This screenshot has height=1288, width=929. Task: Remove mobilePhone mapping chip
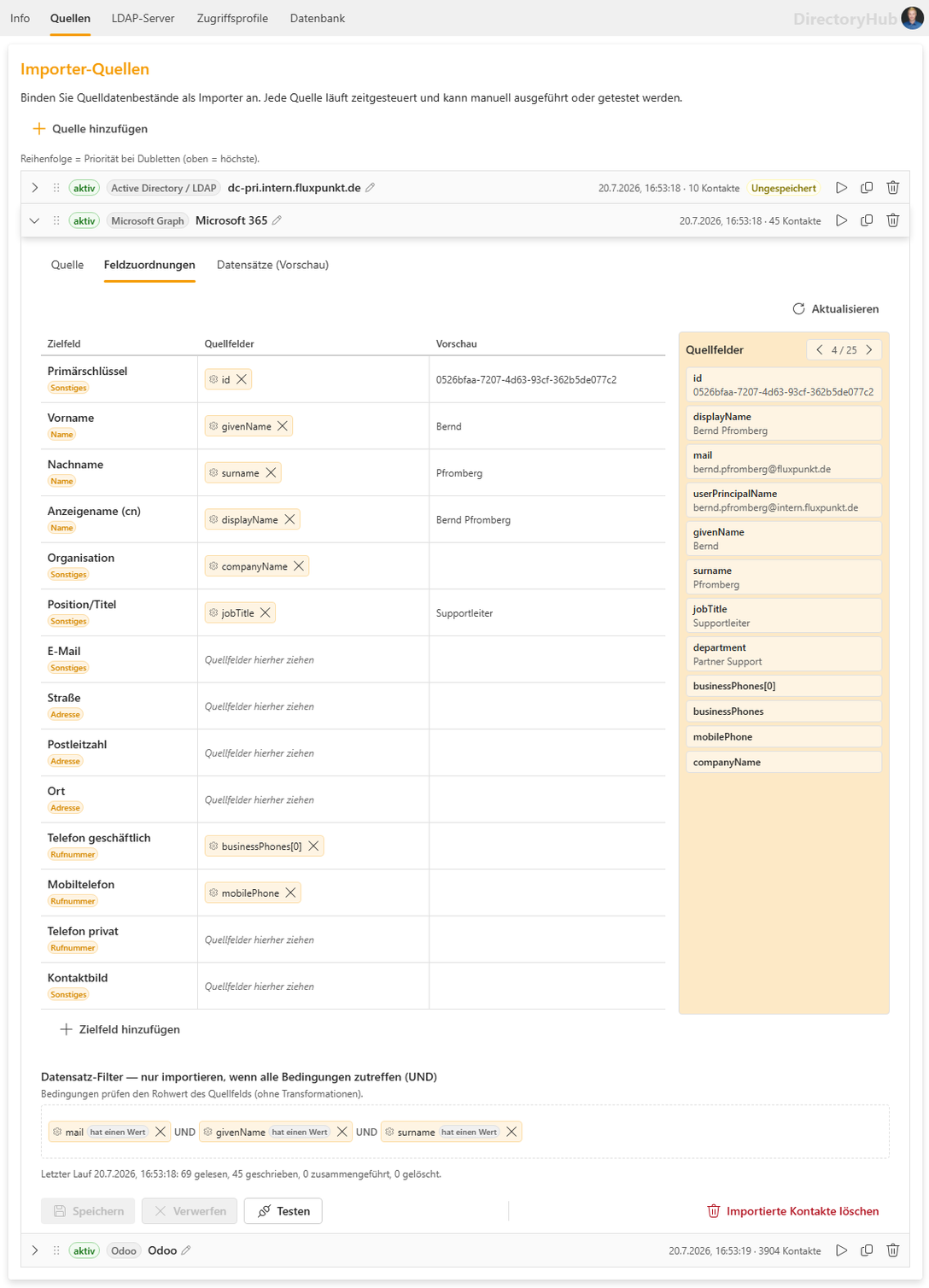click(290, 893)
